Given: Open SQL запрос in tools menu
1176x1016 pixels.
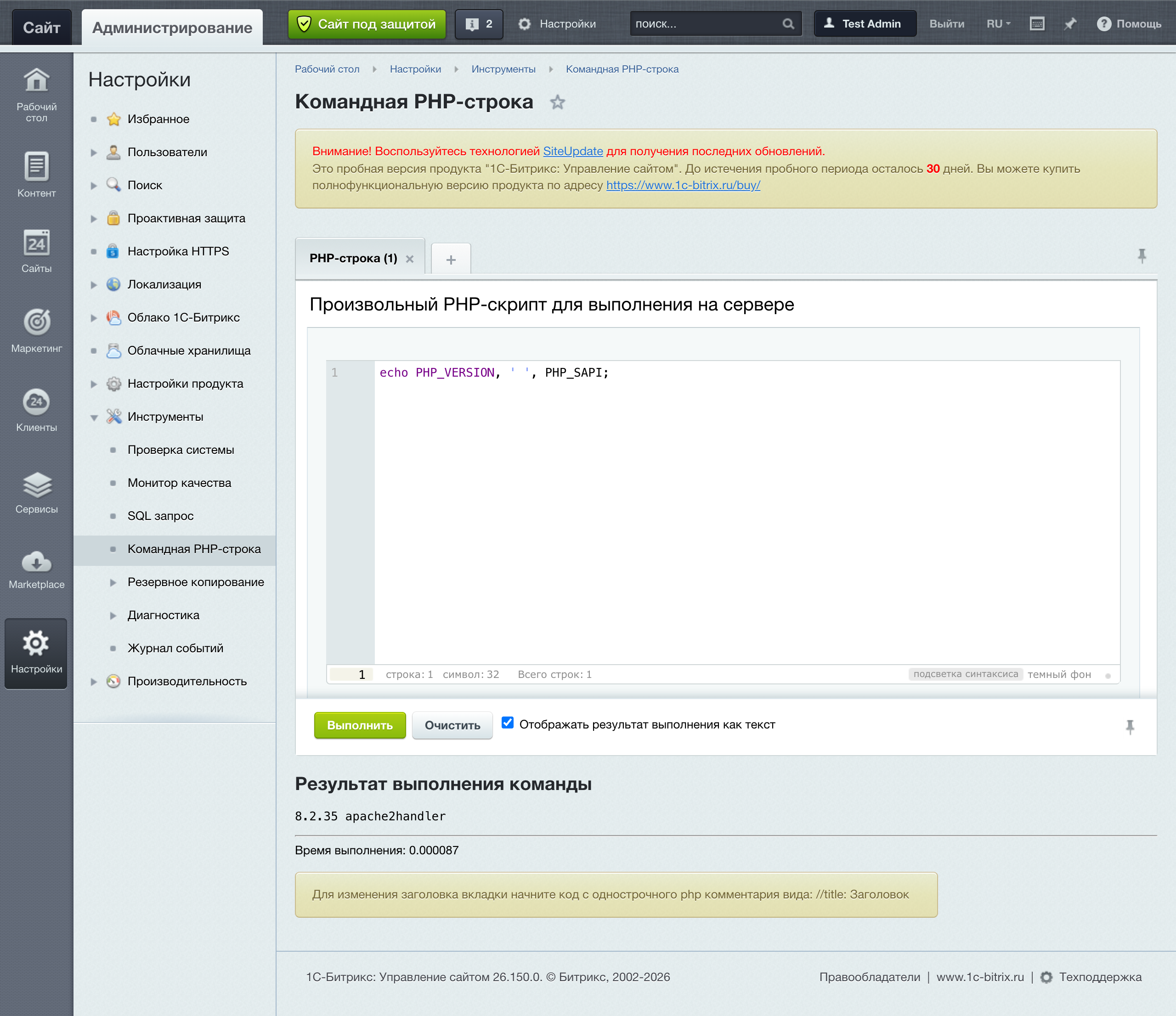Looking at the screenshot, I should [161, 516].
